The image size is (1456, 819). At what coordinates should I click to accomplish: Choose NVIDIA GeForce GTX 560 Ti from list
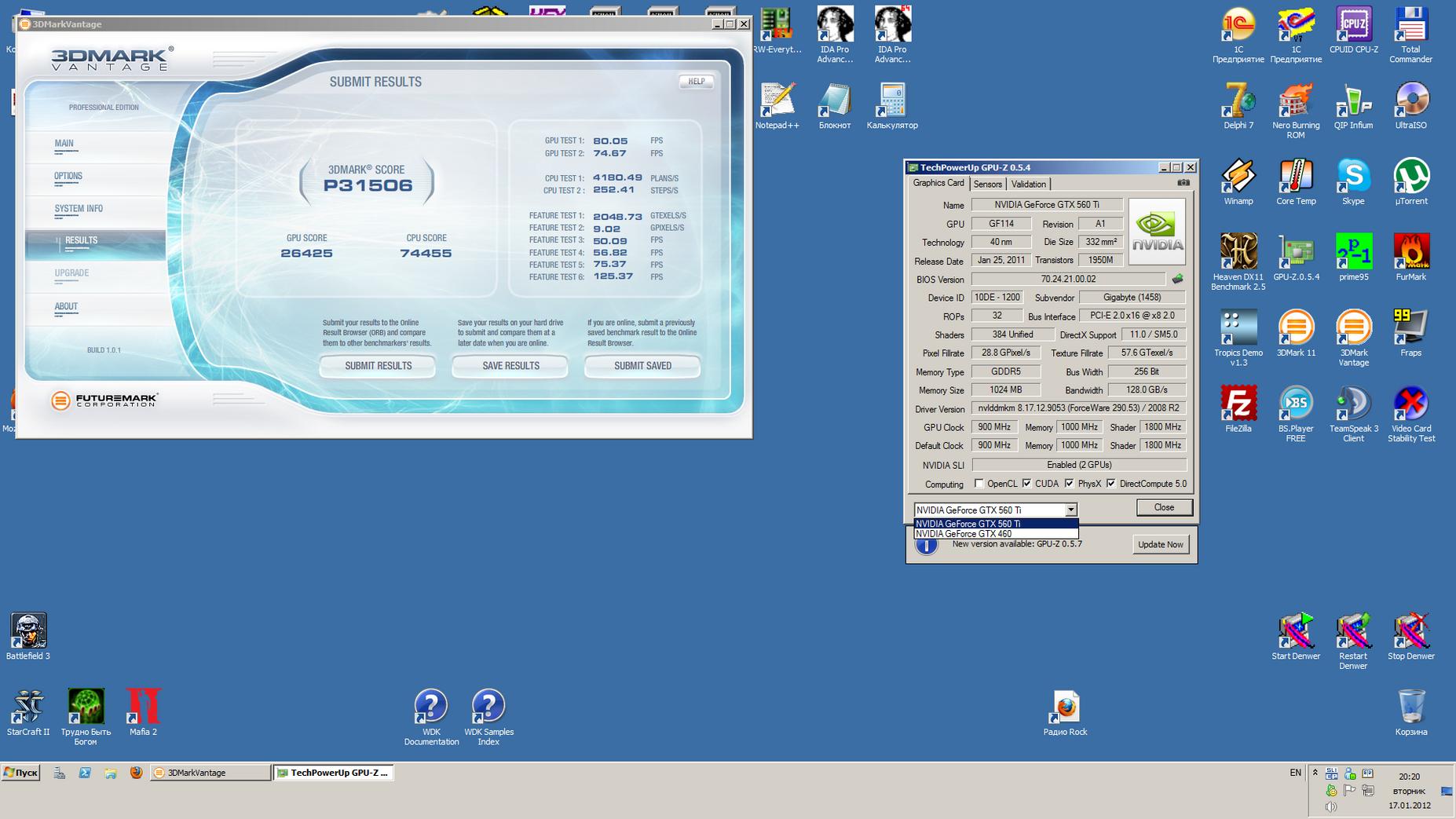click(x=996, y=524)
